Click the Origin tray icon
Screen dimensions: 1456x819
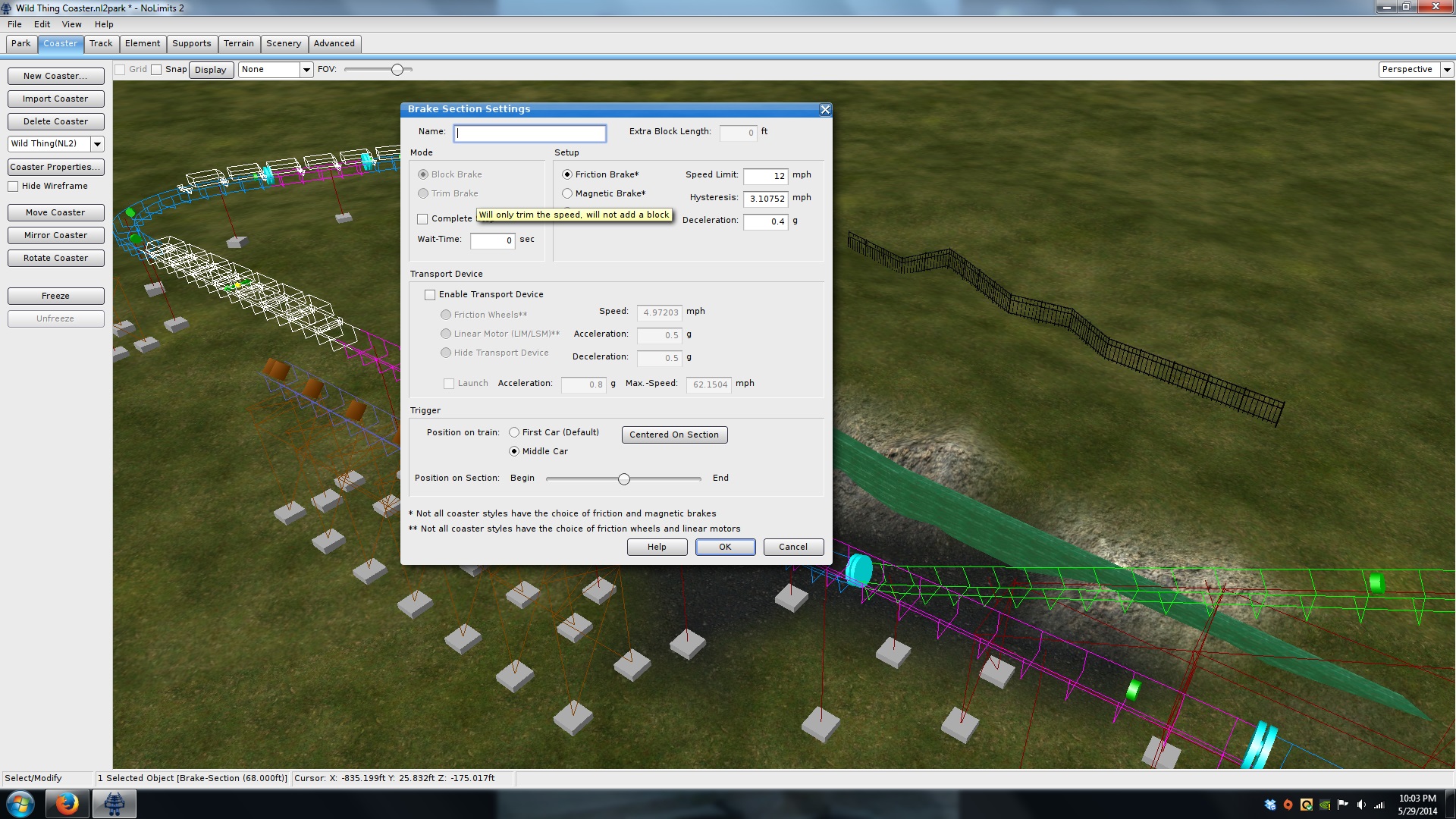pyautogui.click(x=1288, y=805)
